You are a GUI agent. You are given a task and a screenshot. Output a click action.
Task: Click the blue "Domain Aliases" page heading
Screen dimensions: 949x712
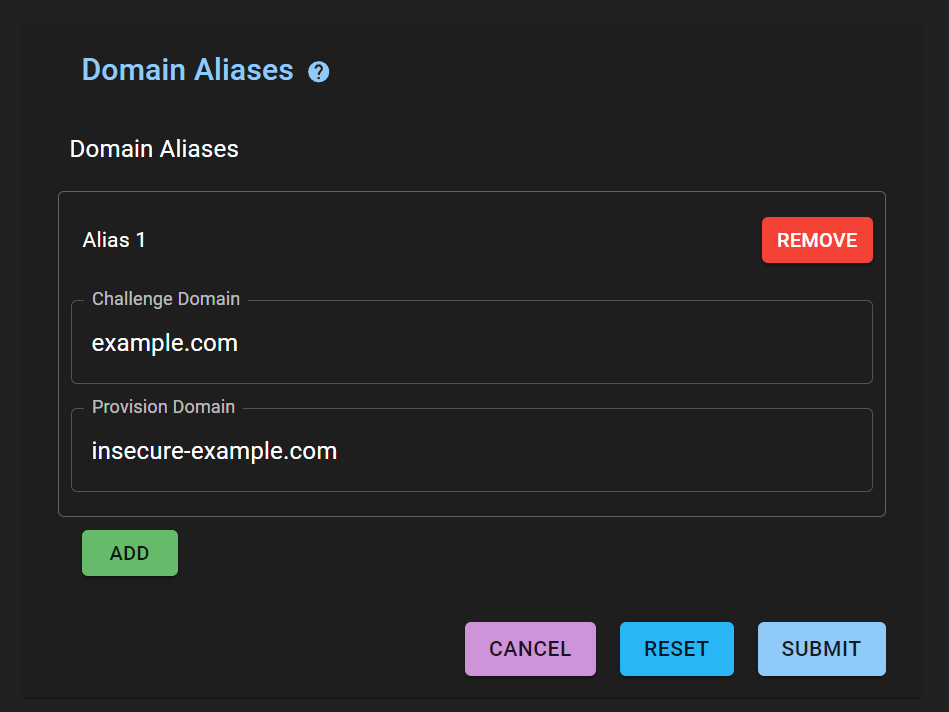coord(187,70)
